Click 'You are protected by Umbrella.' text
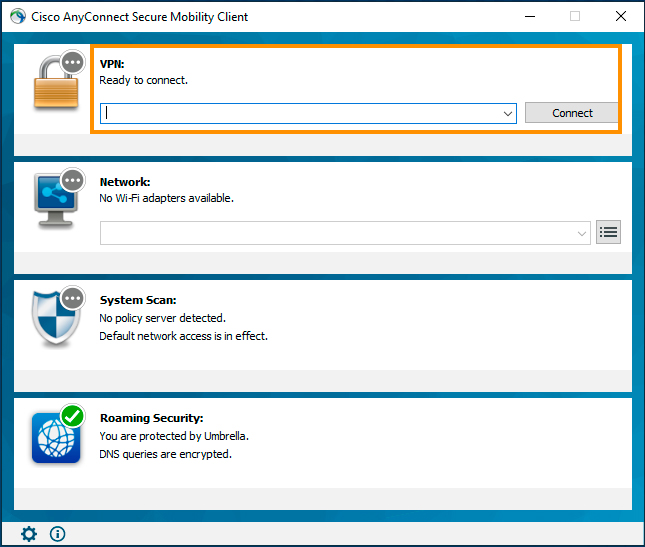The height and width of the screenshot is (547, 645). point(174,436)
